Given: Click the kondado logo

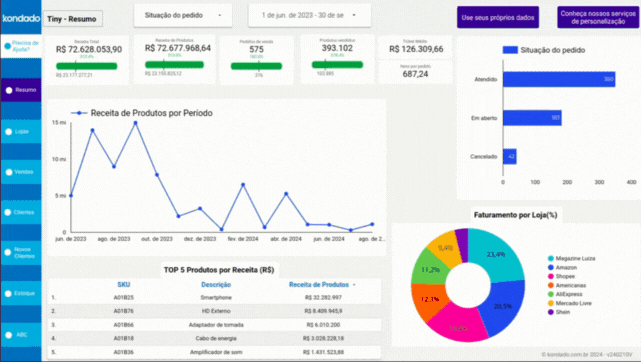Looking at the screenshot, I should (x=21, y=18).
